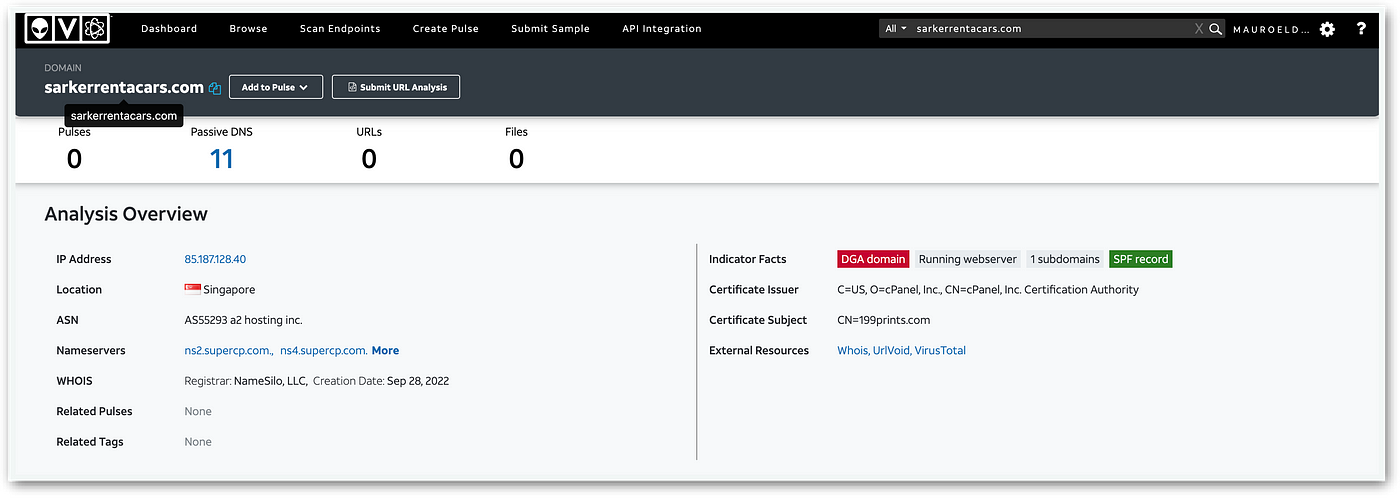This screenshot has width=1400, height=498.
Task: Click the Submit URL Analysis button
Action: 396,87
